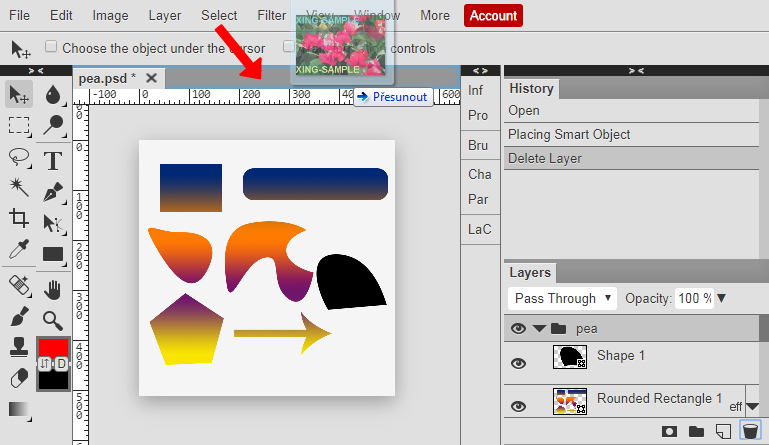
Task: Choose the Hand tool
Action: click(53, 289)
